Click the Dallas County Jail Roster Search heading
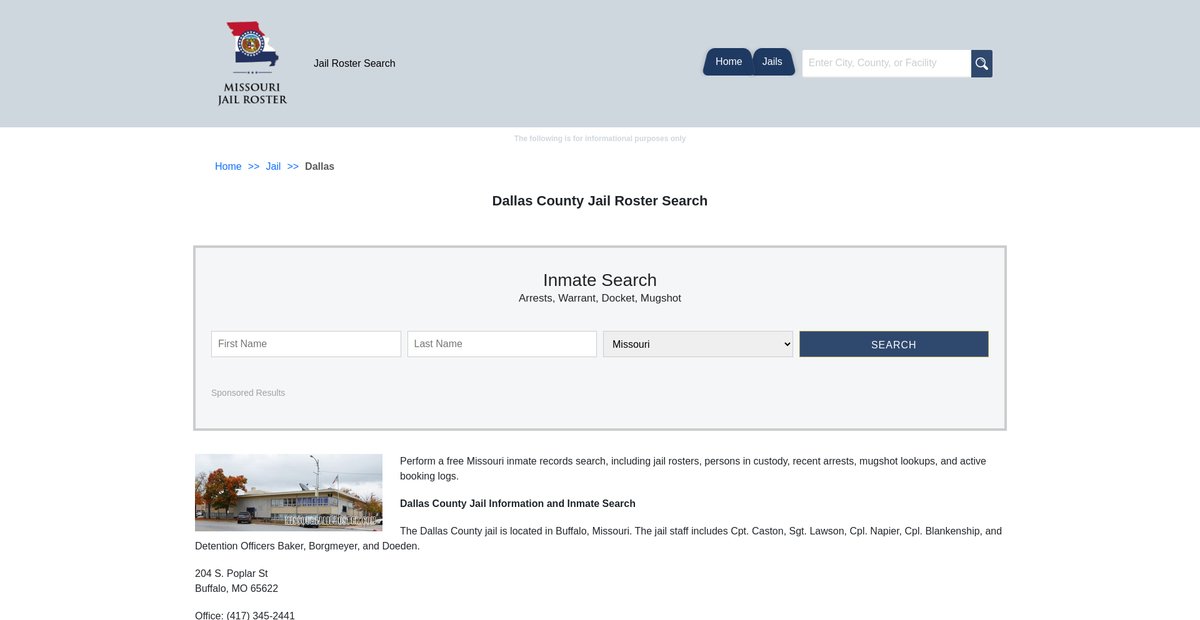The width and height of the screenshot is (1200, 620). pyautogui.click(x=600, y=201)
